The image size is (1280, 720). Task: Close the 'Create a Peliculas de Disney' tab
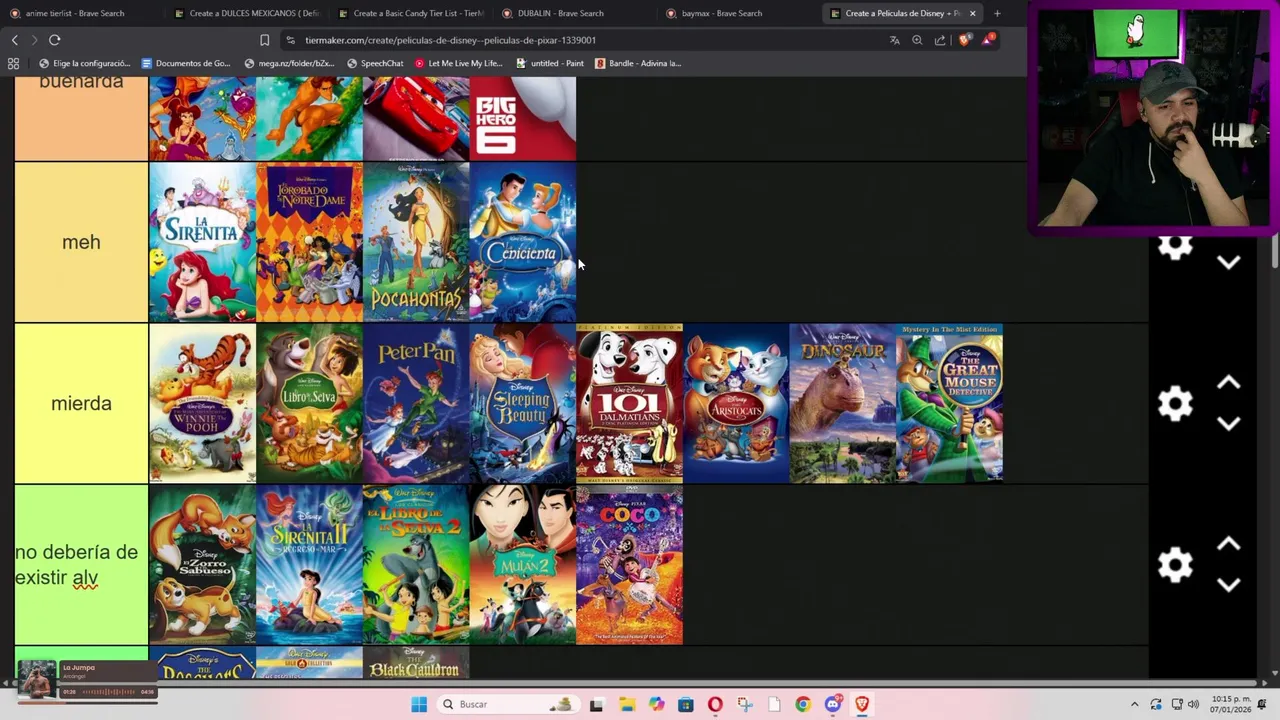click(x=972, y=13)
